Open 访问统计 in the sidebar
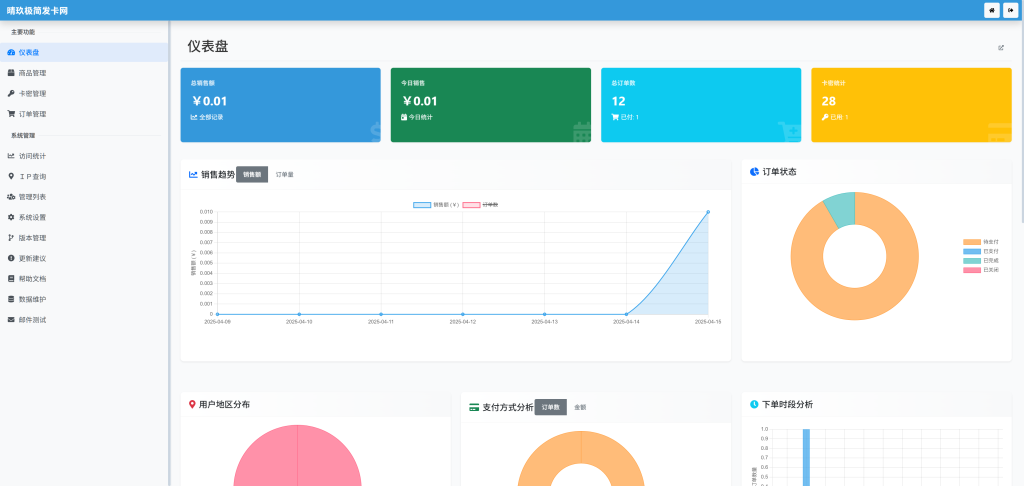This screenshot has height=486, width=1024. (32, 156)
